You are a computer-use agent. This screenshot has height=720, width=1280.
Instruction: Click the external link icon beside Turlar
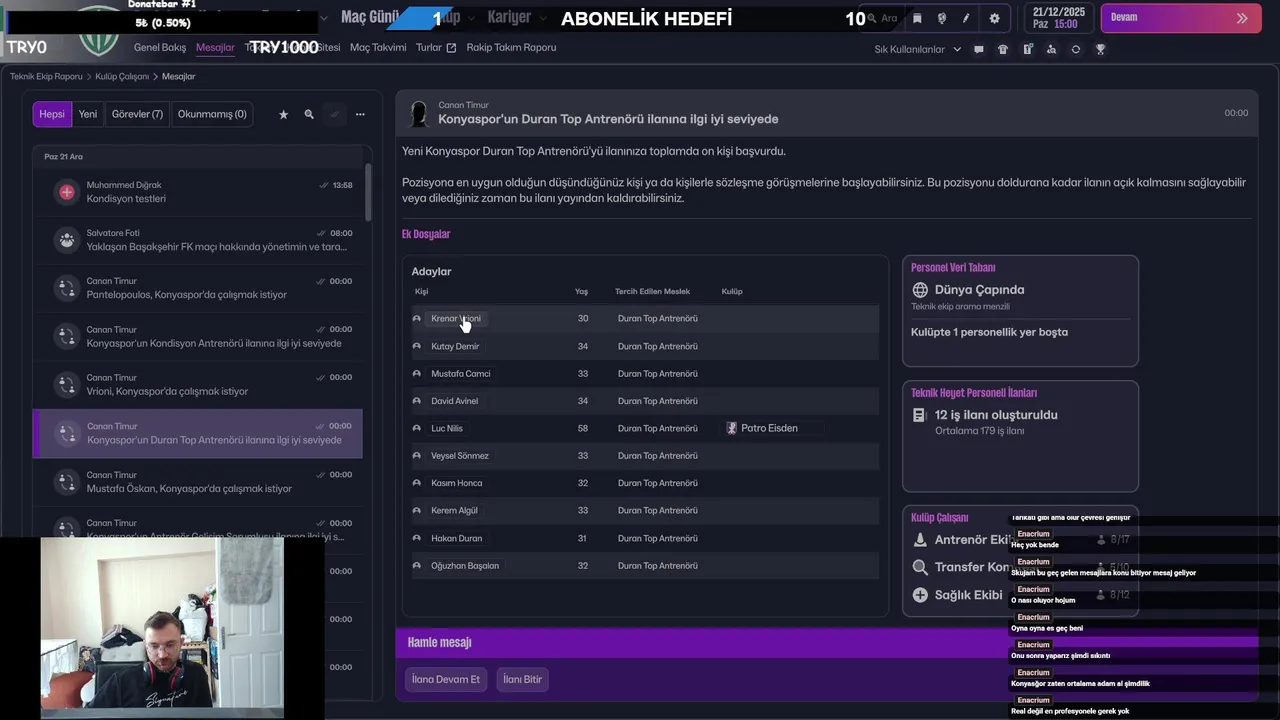pos(451,48)
